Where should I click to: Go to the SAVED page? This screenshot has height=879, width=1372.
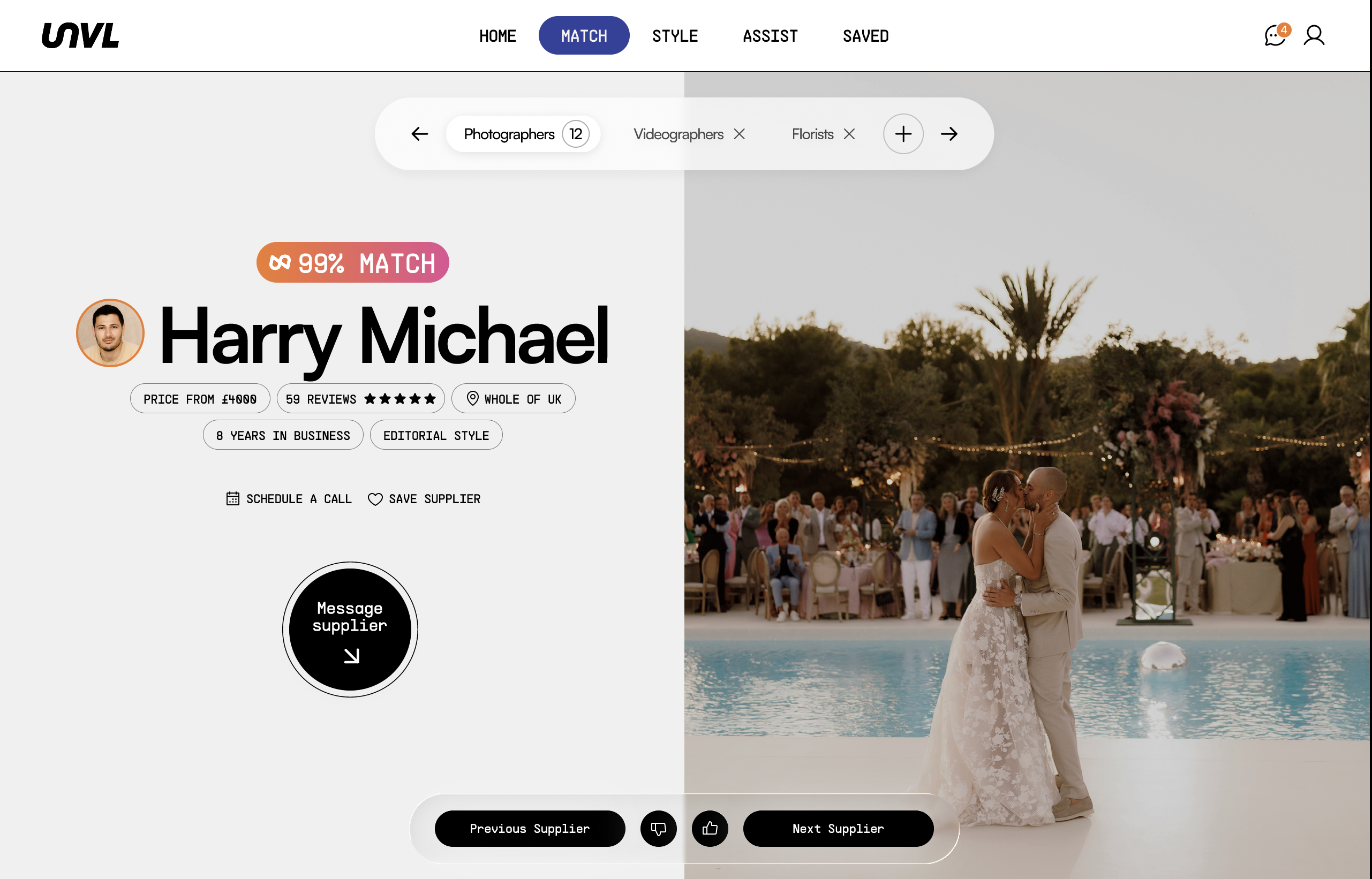click(x=865, y=36)
